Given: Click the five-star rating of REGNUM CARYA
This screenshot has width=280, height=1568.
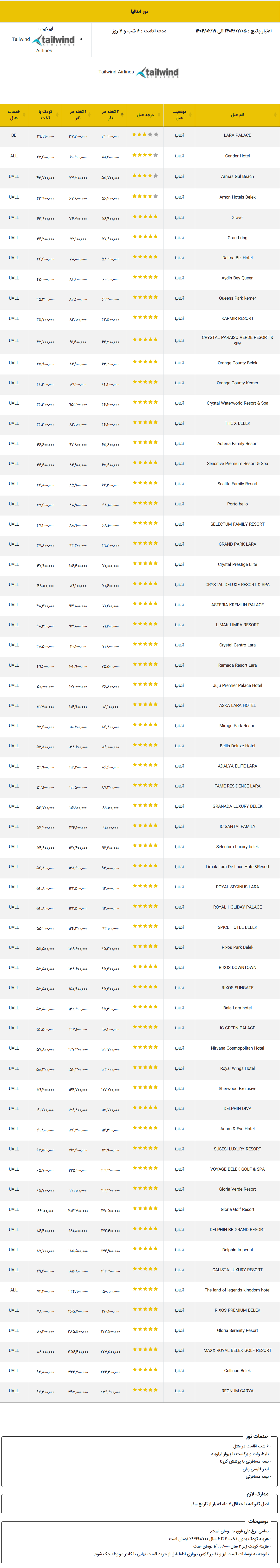Looking at the screenshot, I should [x=145, y=1390].
